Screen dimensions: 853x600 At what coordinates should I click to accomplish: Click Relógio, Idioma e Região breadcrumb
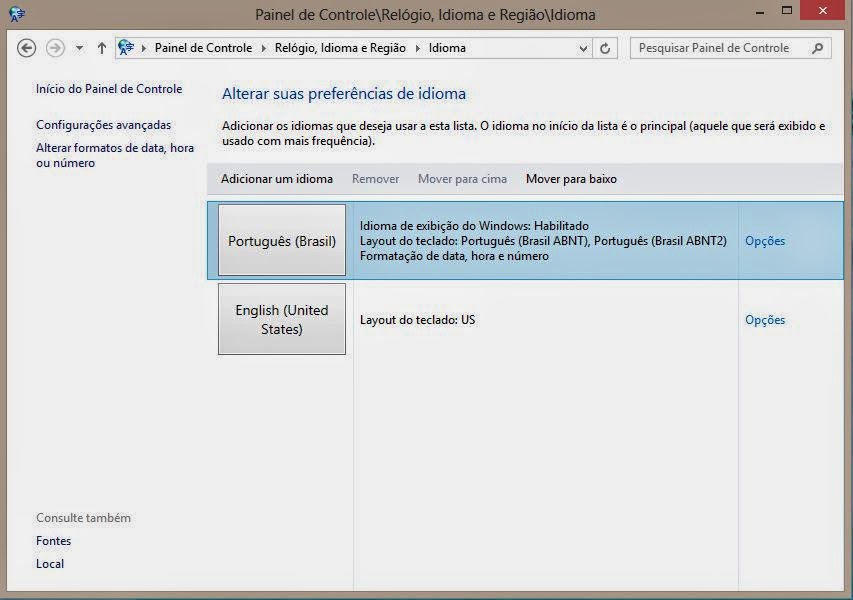tap(340, 48)
